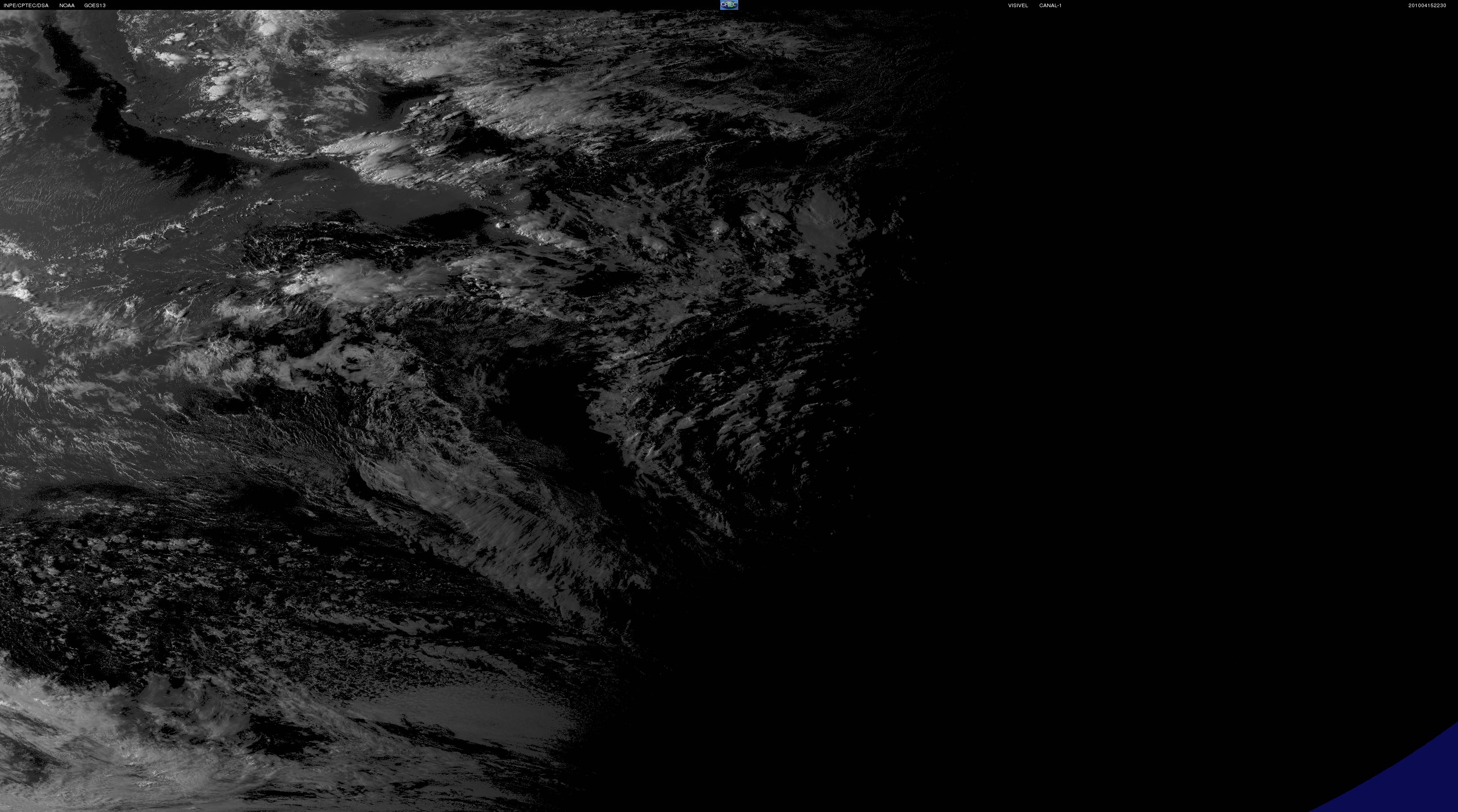Select the GOES13 satellite label
The width and height of the screenshot is (1458, 812).
coord(95,6)
